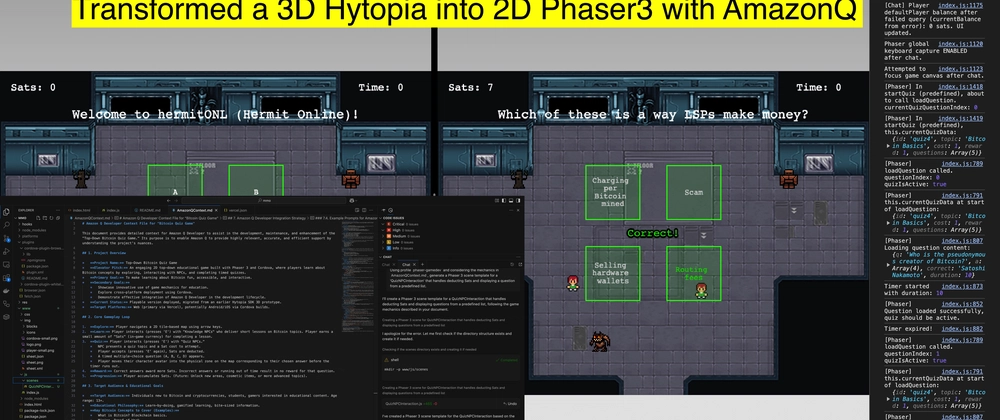This screenshot has height=420, width=1000.
Task: Click the VS Code command center search box
Action: point(264,200)
